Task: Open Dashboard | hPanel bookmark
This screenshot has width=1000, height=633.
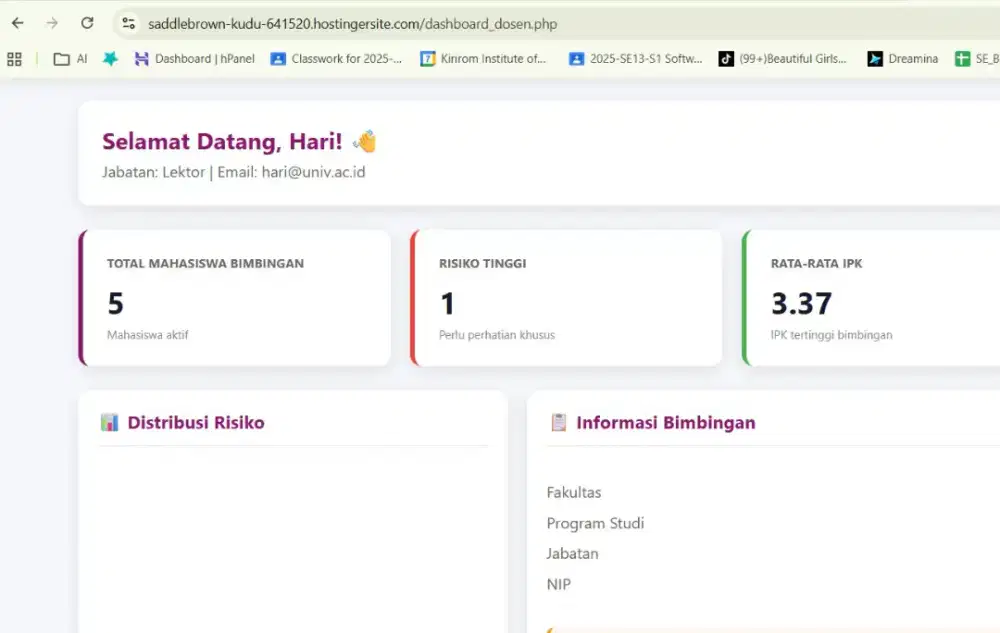Action: pos(195,59)
